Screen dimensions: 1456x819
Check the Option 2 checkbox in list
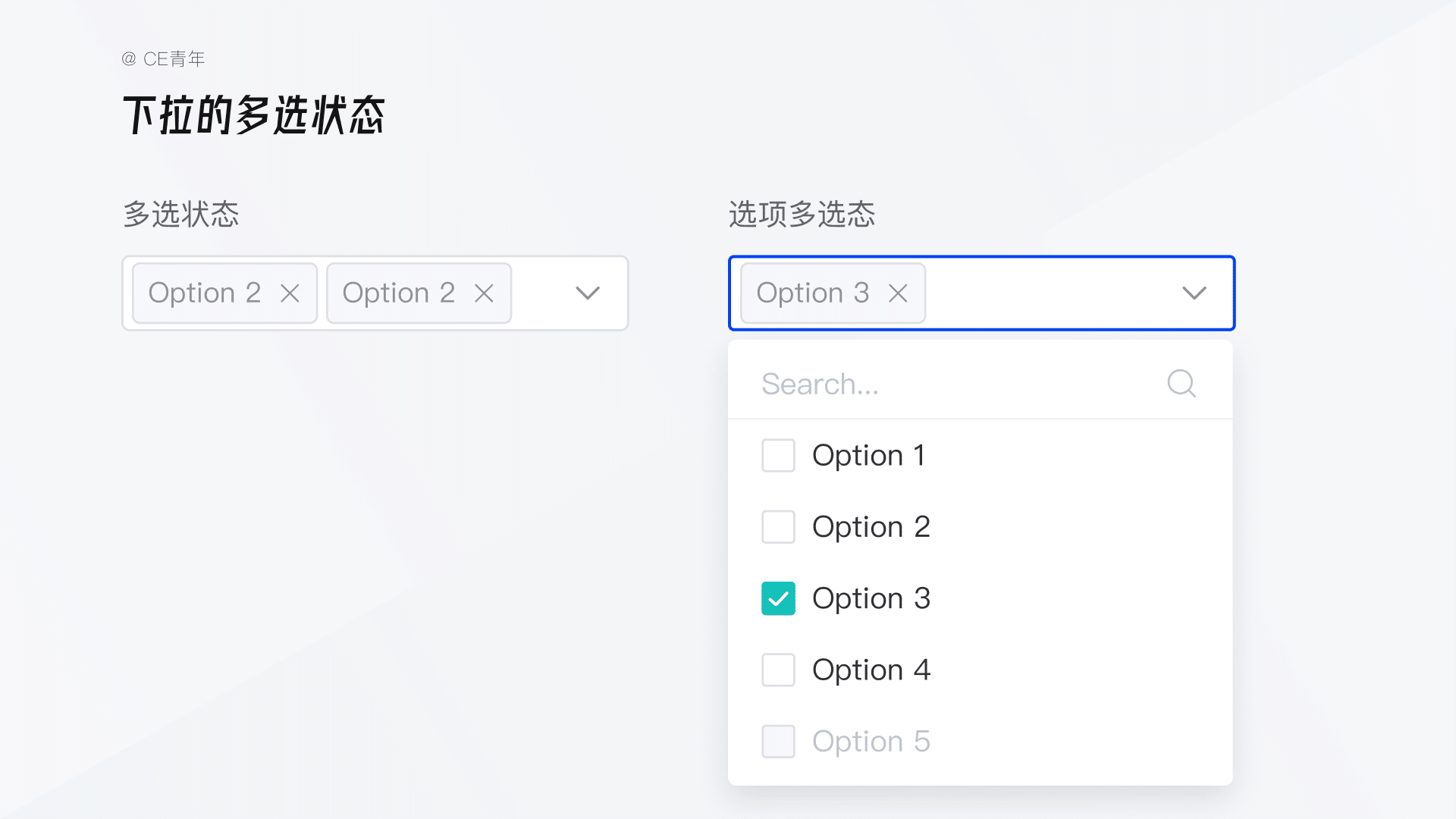click(778, 527)
